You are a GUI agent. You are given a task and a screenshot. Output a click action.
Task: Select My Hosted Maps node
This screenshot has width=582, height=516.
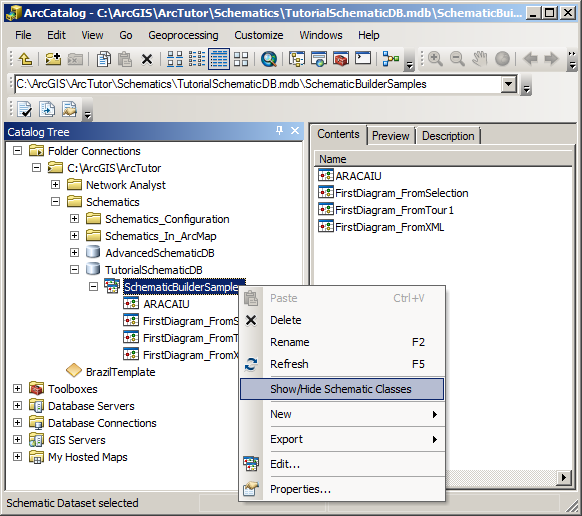(88, 457)
